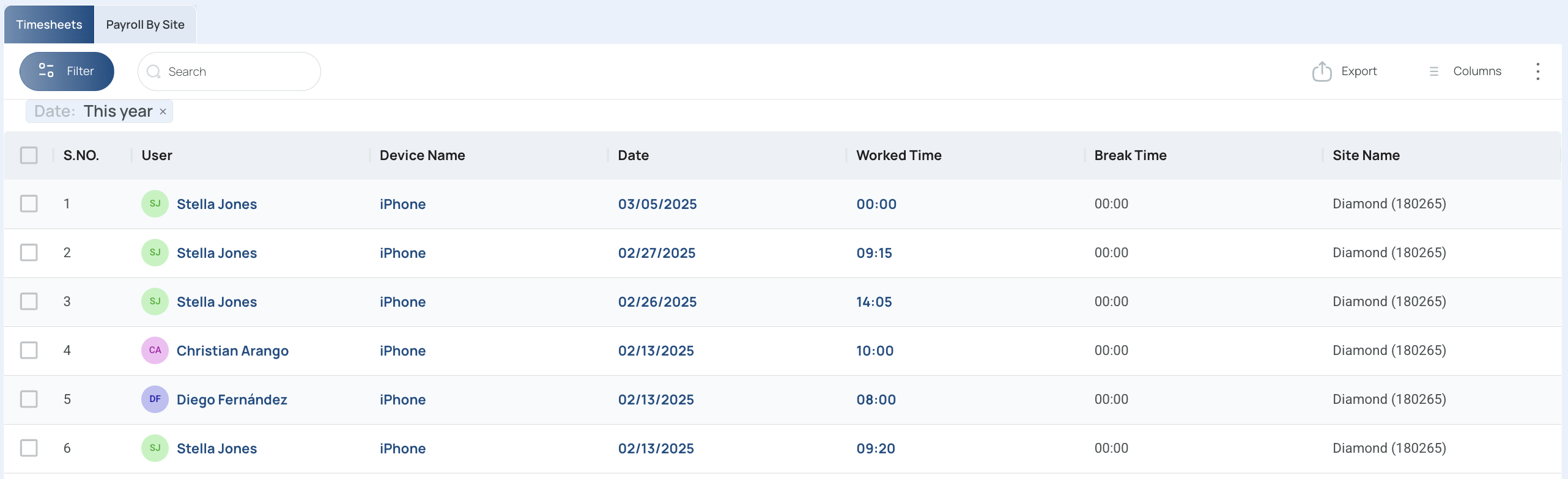Click the Worked Time column header
This screenshot has width=1568, height=479.
pyautogui.click(x=898, y=155)
